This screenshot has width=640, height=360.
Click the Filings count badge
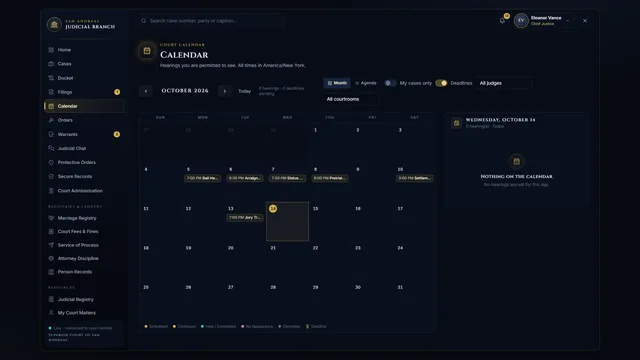[117, 92]
